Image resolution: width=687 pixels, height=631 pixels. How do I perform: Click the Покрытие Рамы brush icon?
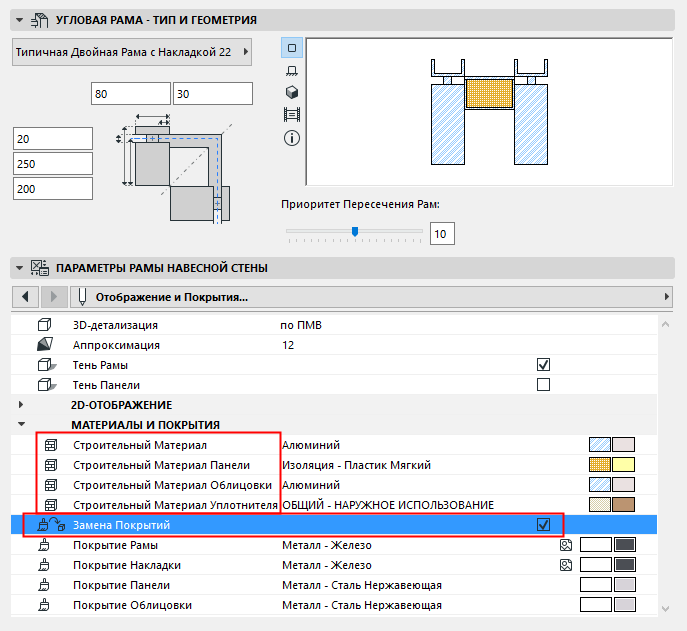(x=44, y=545)
